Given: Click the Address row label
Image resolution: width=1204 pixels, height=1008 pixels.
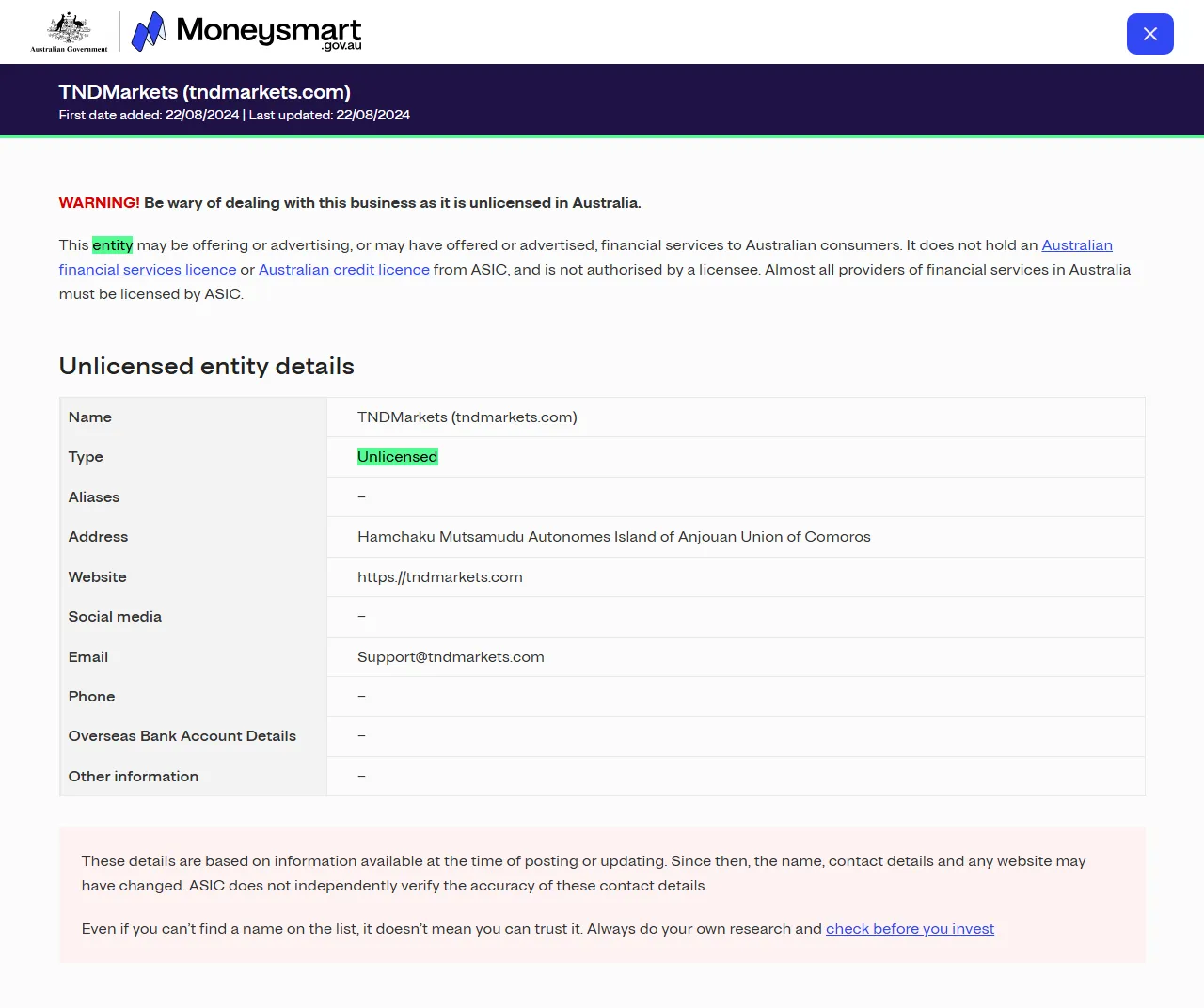Looking at the screenshot, I should (x=98, y=537).
